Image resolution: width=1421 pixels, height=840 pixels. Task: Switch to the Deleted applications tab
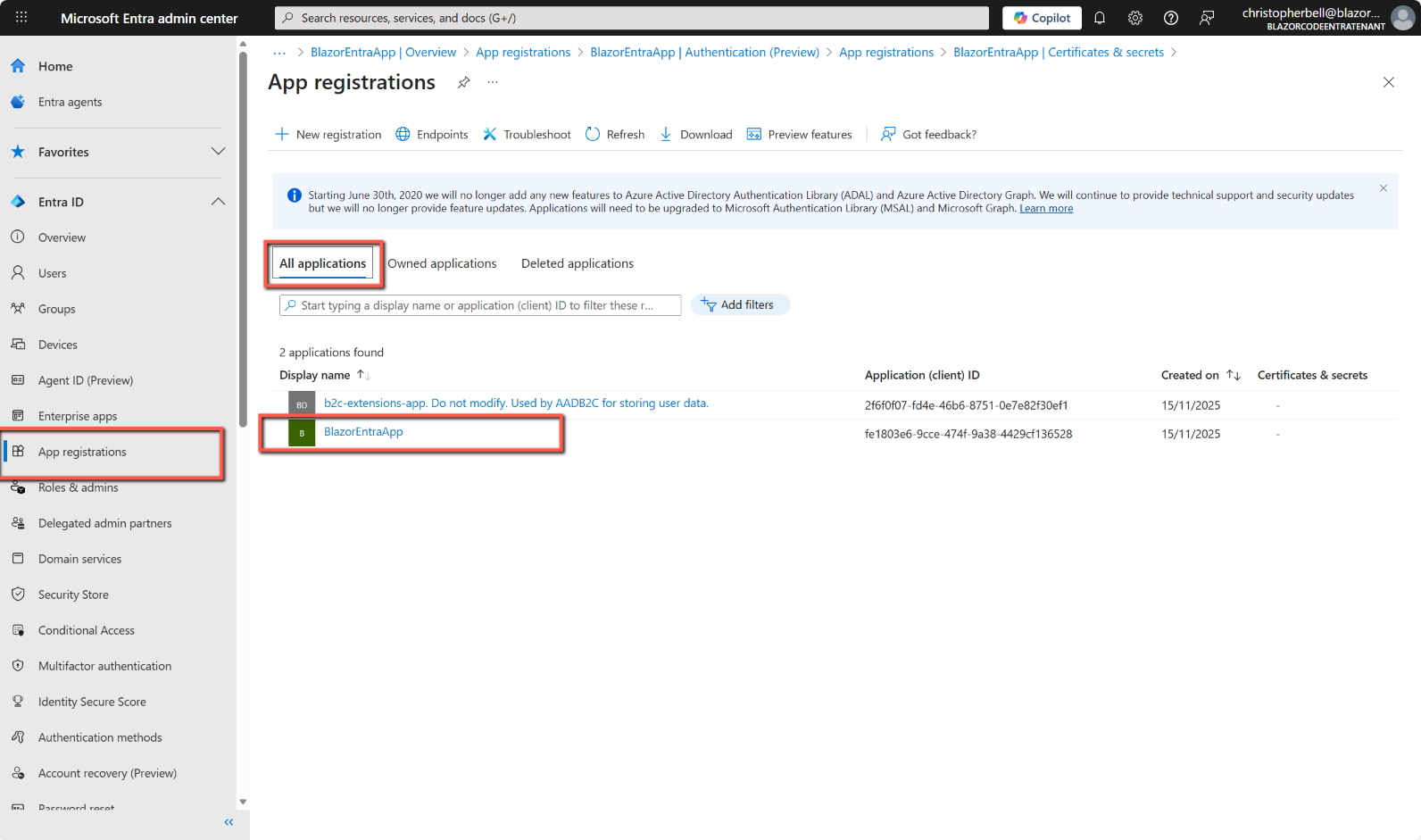578,263
